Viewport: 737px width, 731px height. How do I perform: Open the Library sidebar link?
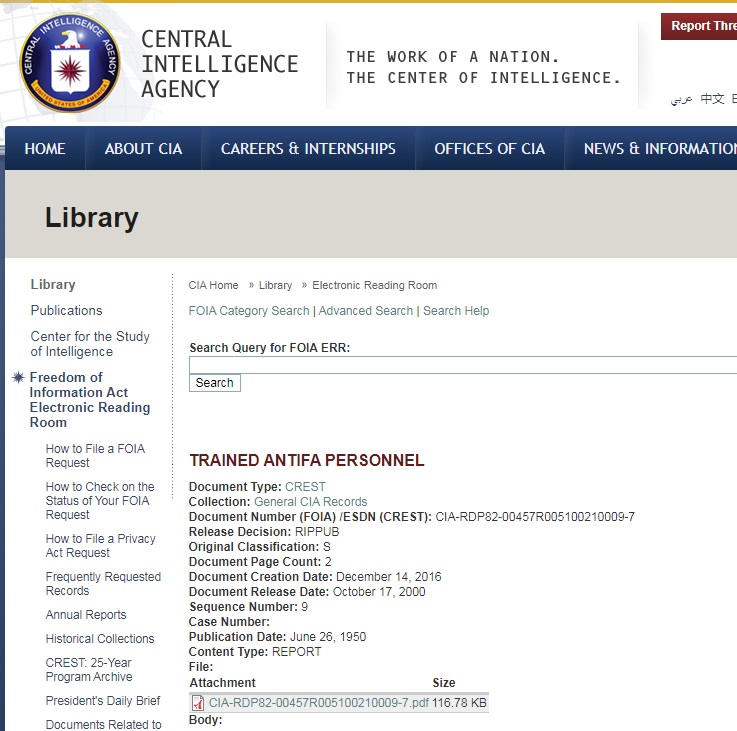point(53,284)
